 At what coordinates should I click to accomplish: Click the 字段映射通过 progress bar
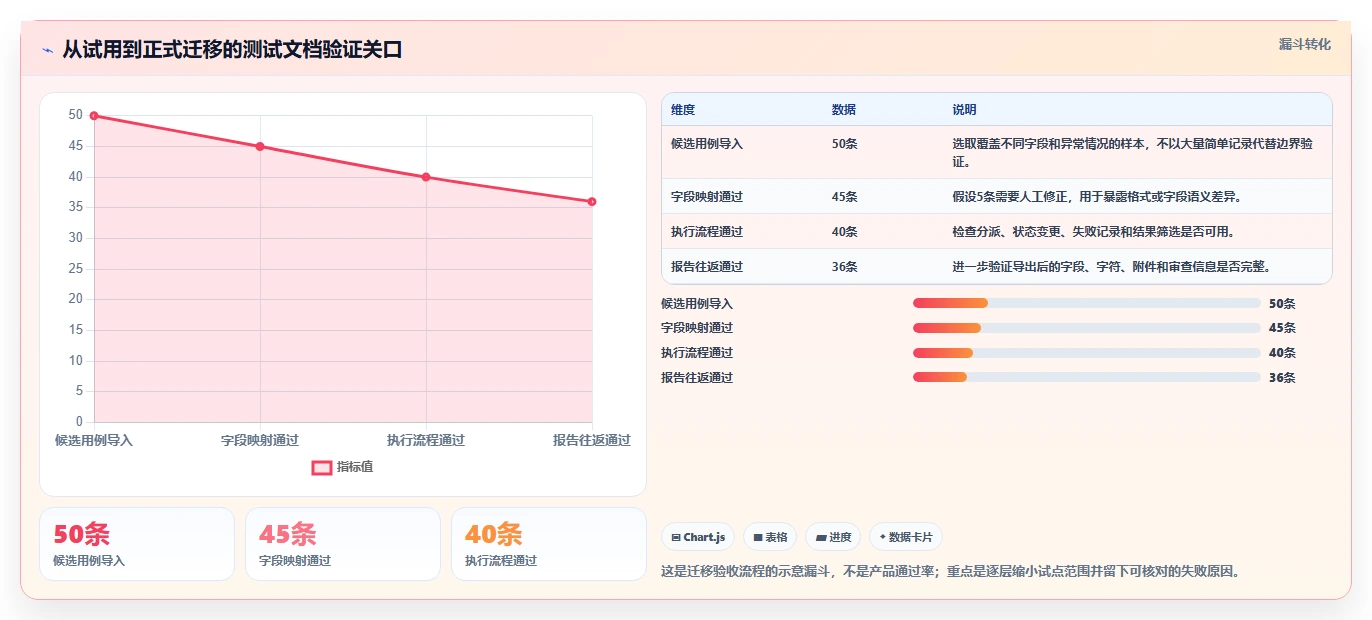point(1086,328)
